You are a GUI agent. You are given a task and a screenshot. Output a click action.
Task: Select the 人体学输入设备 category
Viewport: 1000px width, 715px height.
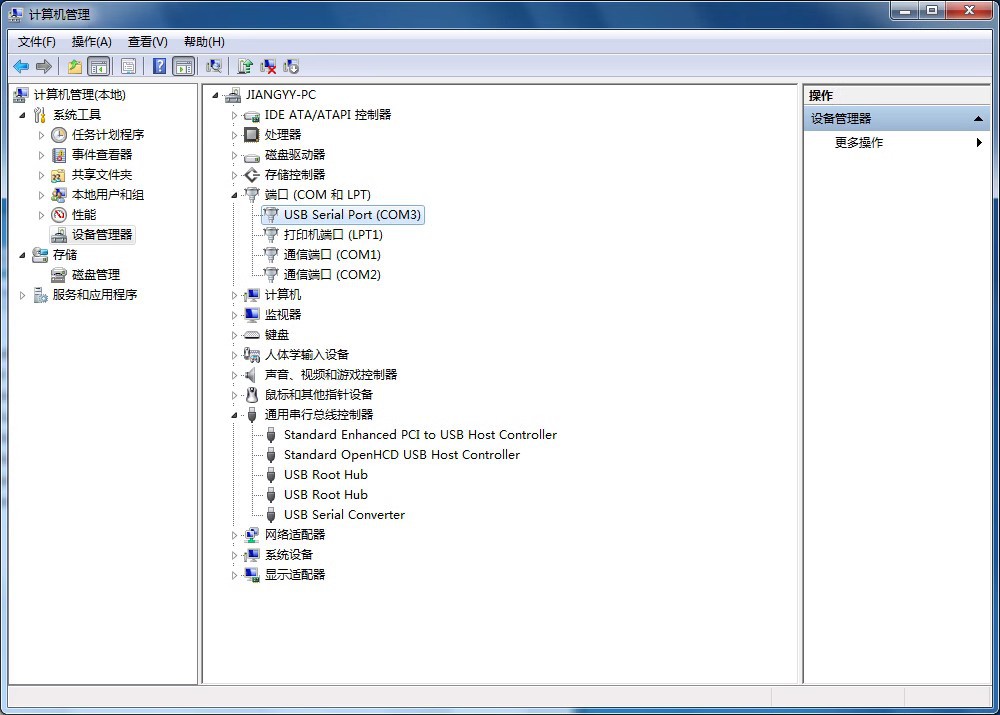306,355
